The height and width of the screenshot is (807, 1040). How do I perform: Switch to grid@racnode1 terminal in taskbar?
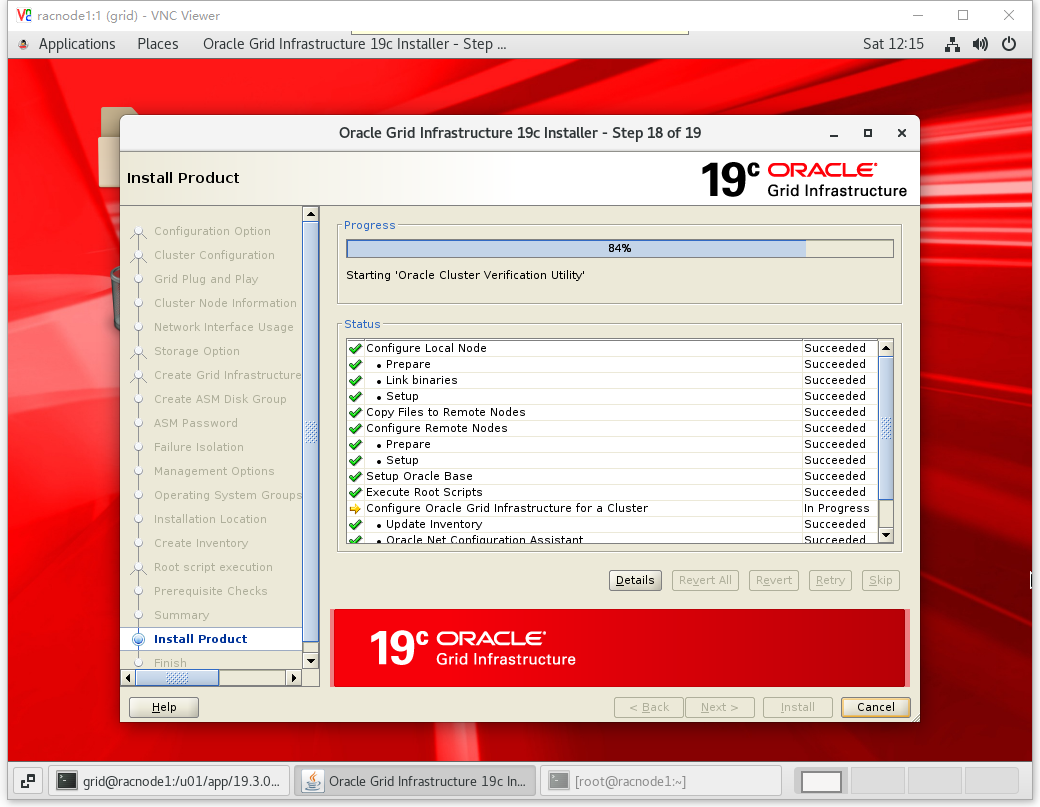(x=172, y=781)
